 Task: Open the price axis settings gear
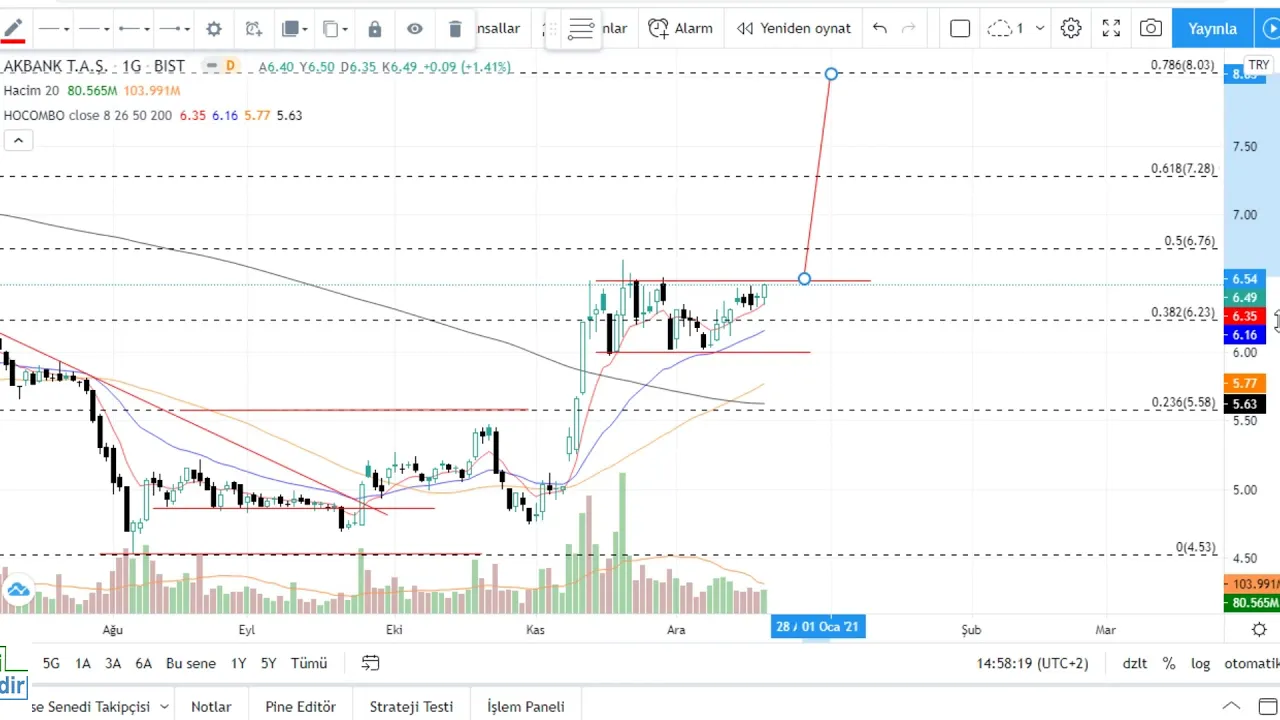pos(1259,629)
